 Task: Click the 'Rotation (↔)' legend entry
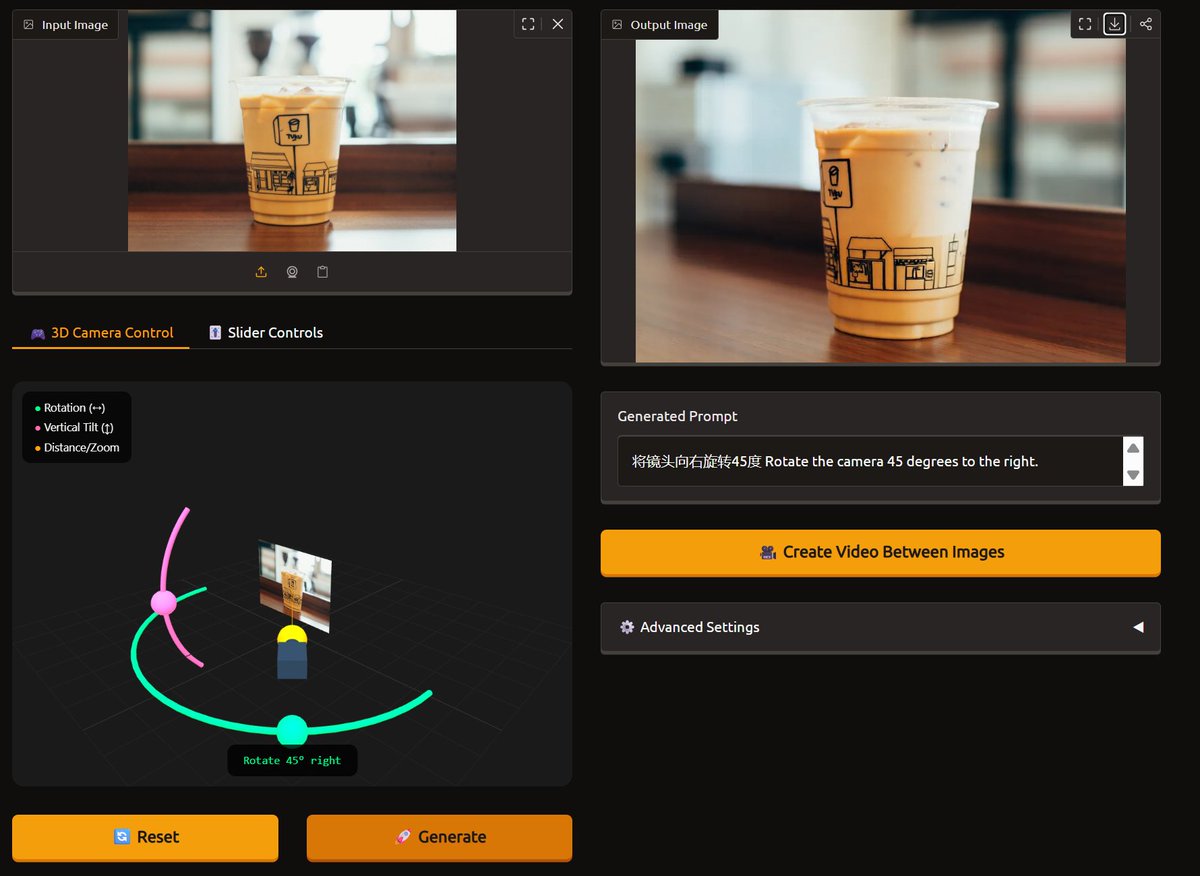tap(69, 408)
